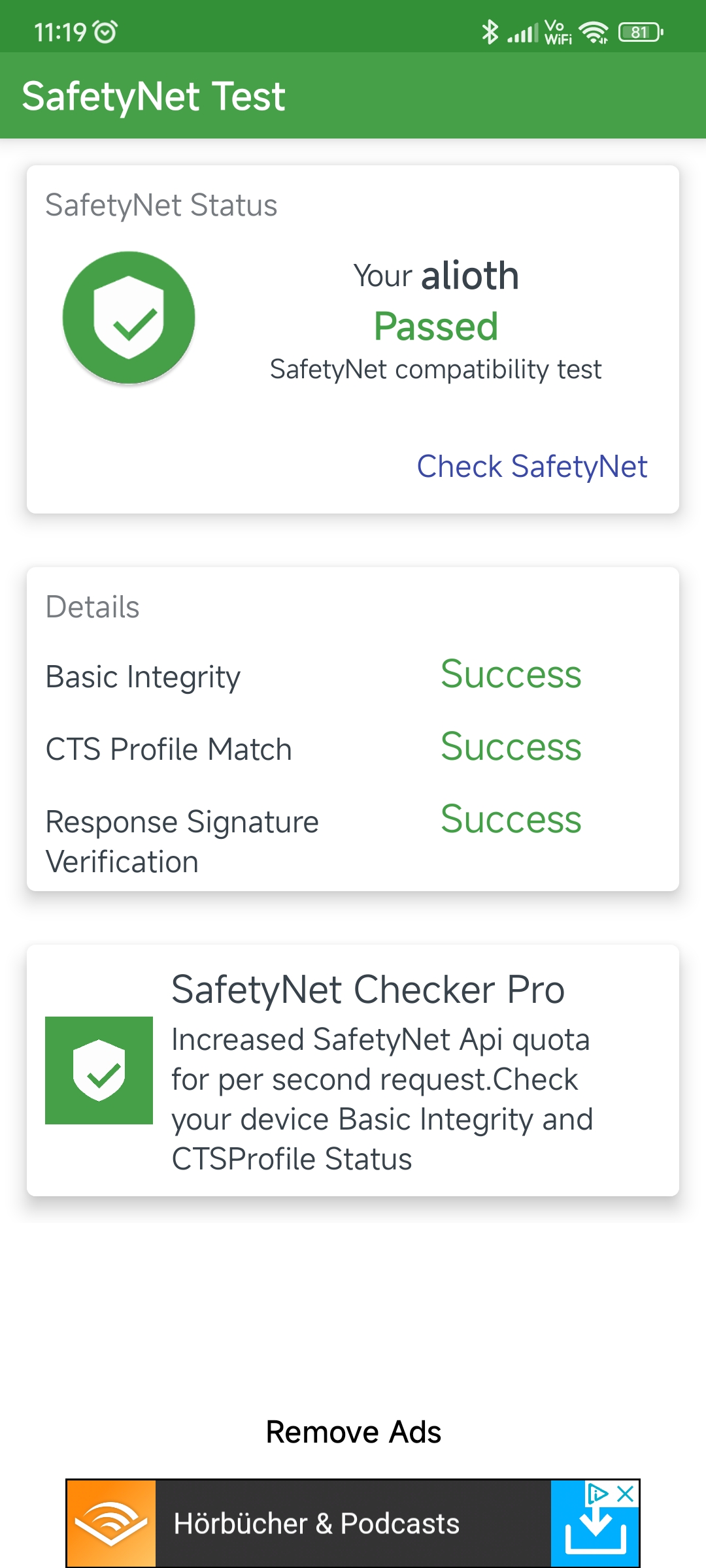Tap the Bluetooth status bar icon
706x1568 pixels.
490,31
